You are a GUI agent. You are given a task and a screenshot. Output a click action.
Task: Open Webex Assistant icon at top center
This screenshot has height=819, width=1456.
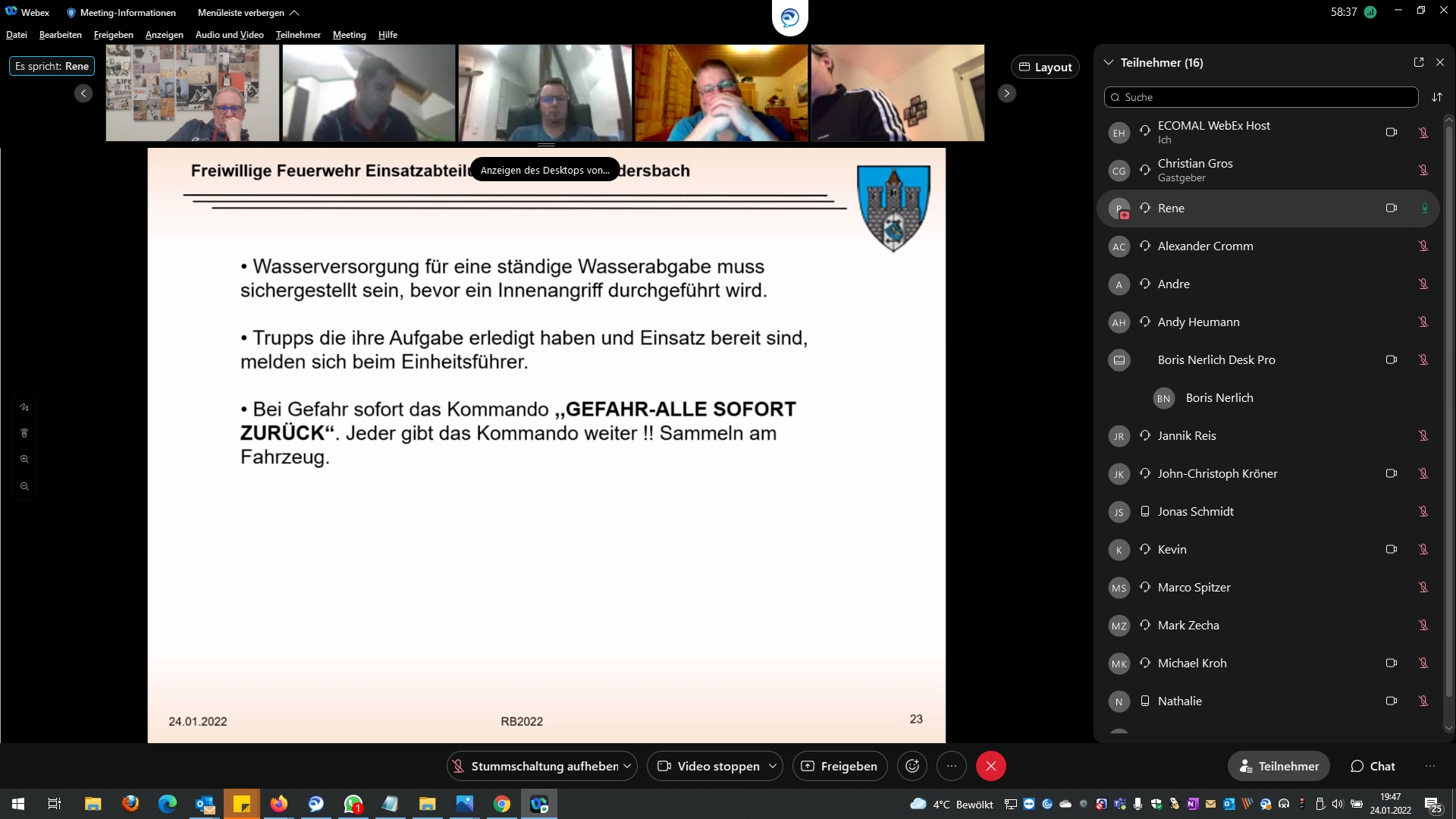click(789, 17)
